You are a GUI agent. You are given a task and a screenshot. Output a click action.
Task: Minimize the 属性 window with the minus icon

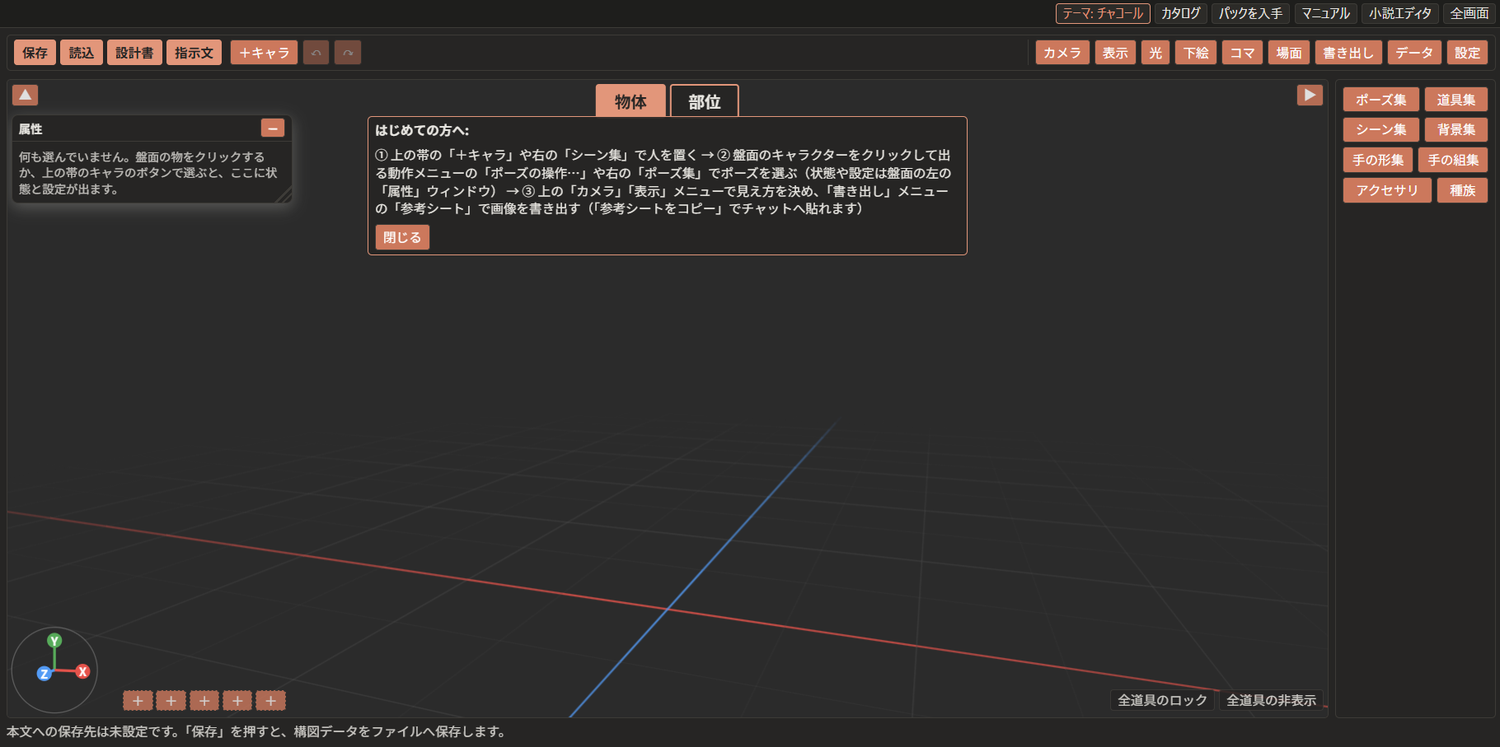click(x=273, y=128)
